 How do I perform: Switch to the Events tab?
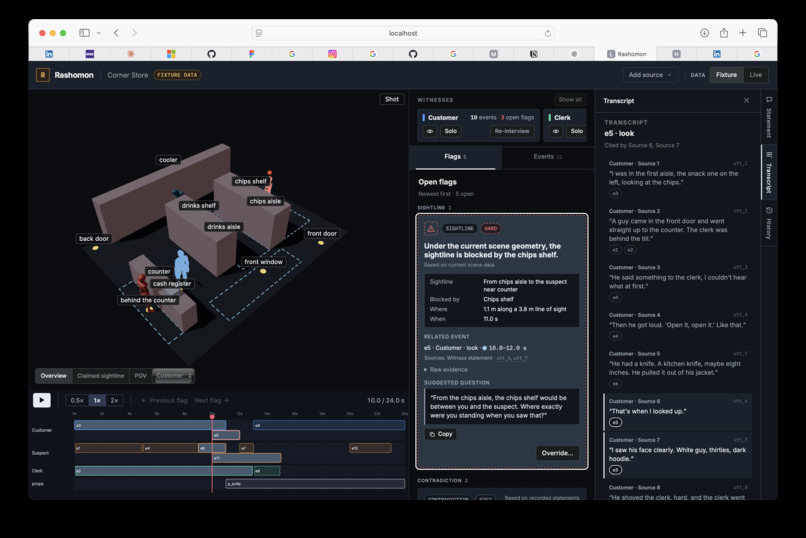pos(547,157)
